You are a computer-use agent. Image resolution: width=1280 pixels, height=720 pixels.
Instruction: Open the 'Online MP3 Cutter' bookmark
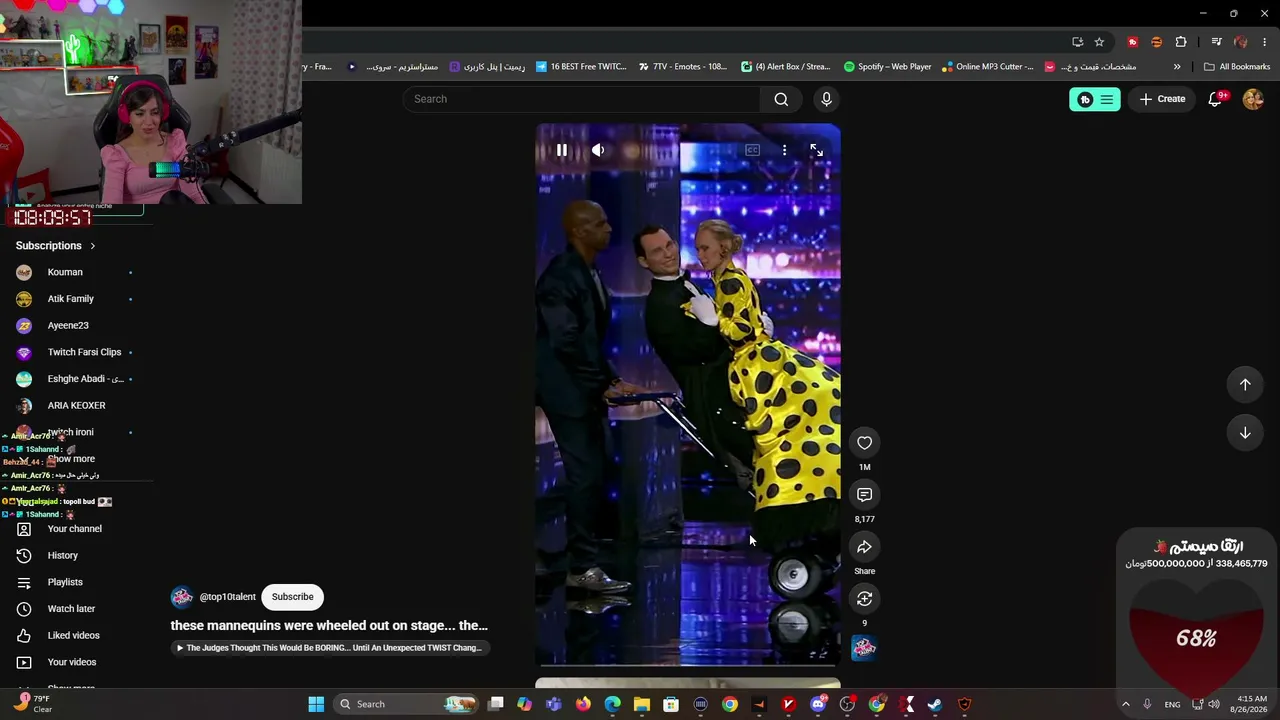click(987, 67)
